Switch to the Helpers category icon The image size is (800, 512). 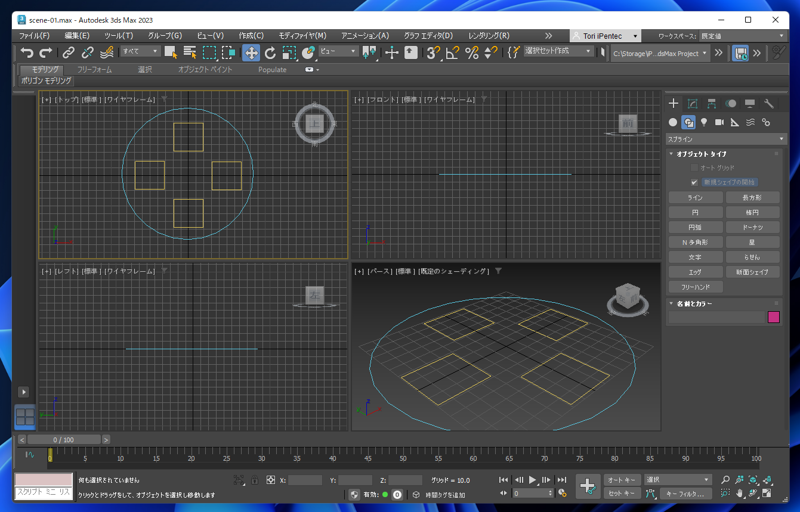735,122
